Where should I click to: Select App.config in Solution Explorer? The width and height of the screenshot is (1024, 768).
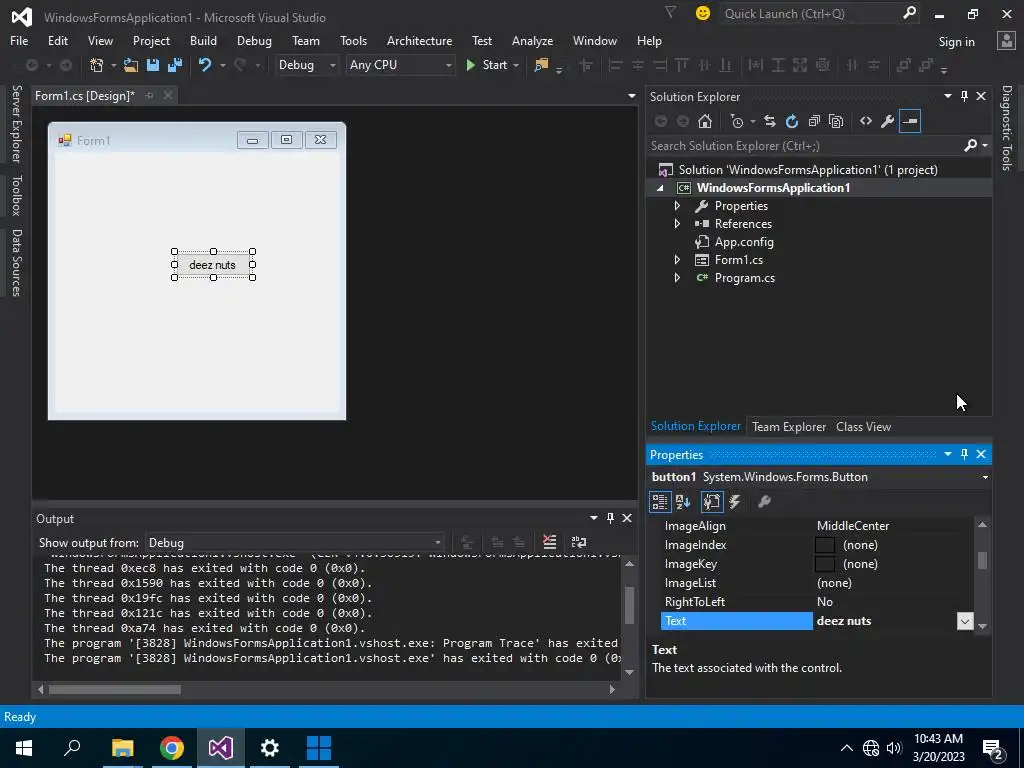tap(744, 242)
